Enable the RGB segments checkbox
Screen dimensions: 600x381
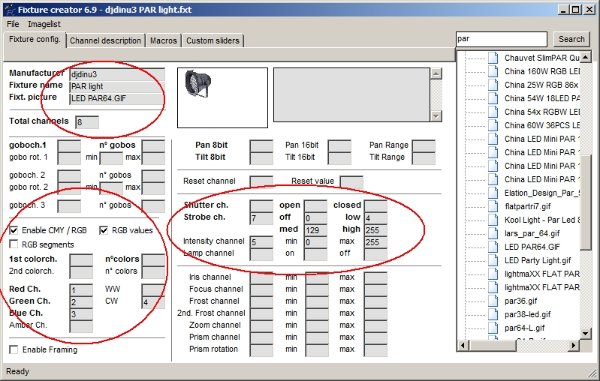click(x=14, y=244)
